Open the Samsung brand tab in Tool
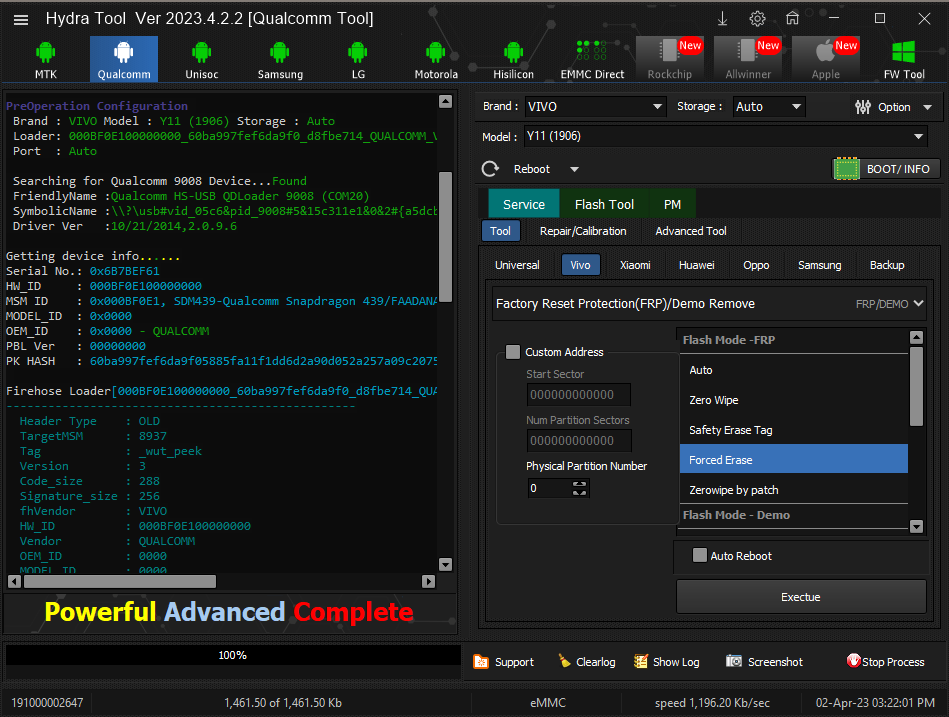The width and height of the screenshot is (949, 717). (819, 265)
